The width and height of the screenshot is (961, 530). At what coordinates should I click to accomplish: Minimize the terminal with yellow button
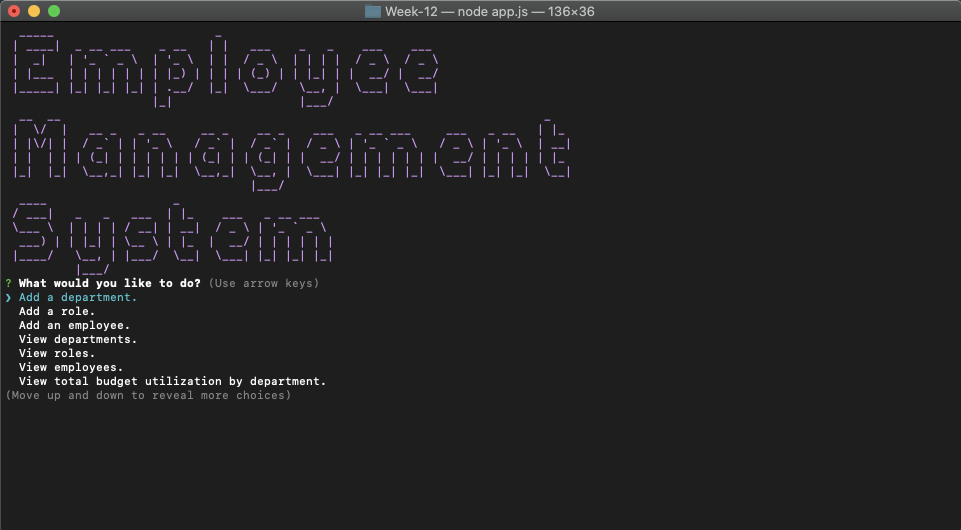tap(34, 11)
